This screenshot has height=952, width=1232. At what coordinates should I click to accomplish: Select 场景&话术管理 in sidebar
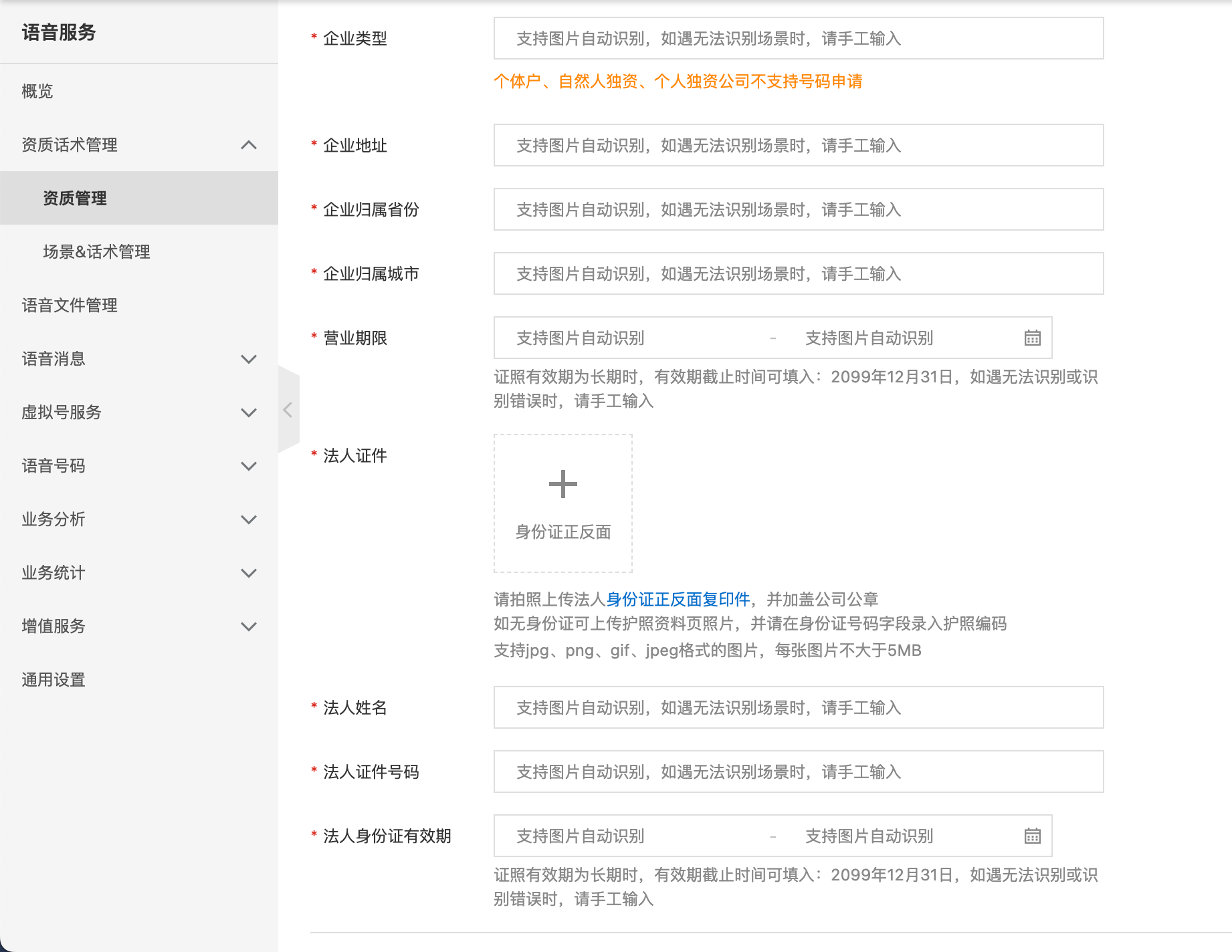[96, 252]
